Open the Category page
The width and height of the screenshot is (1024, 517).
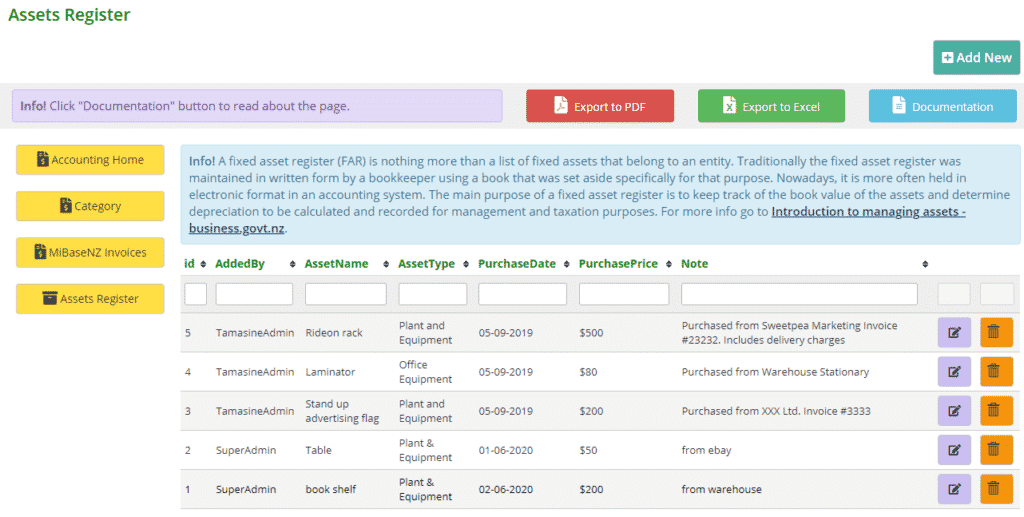90,206
